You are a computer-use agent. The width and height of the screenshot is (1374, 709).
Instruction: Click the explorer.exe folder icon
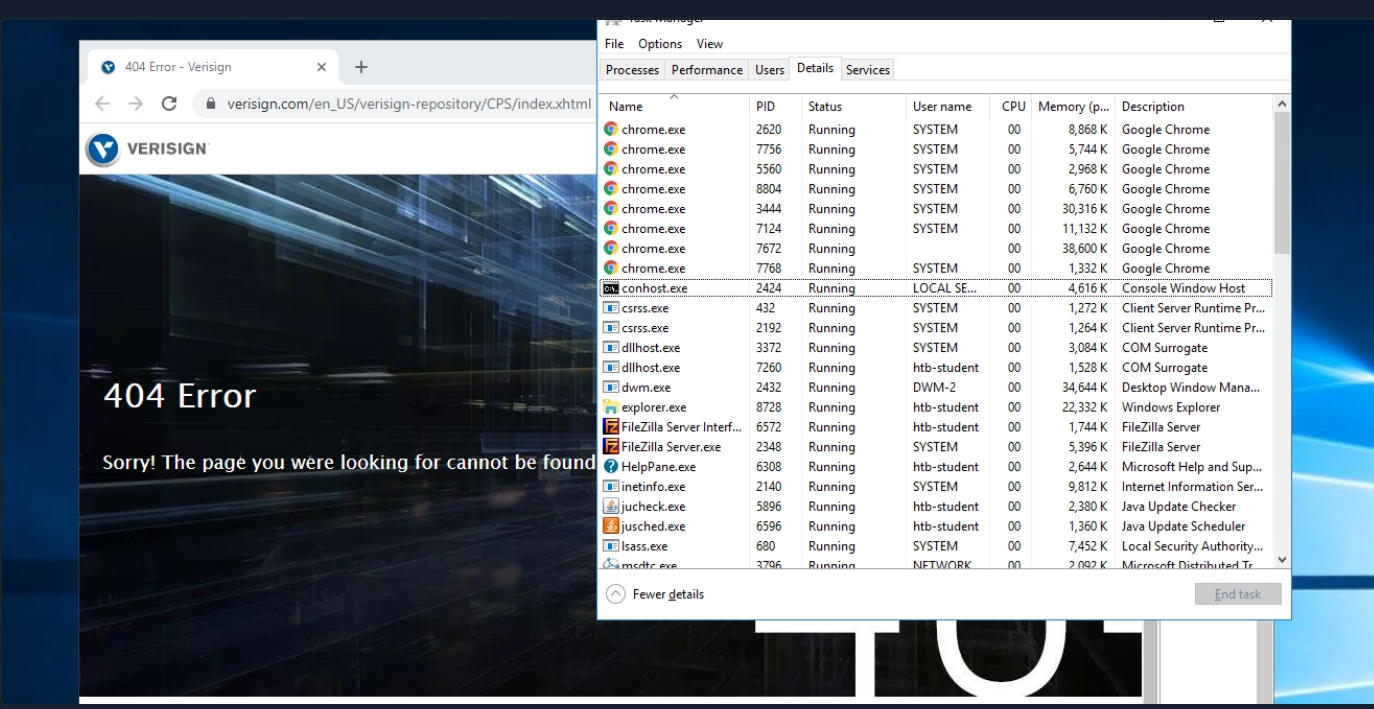611,407
